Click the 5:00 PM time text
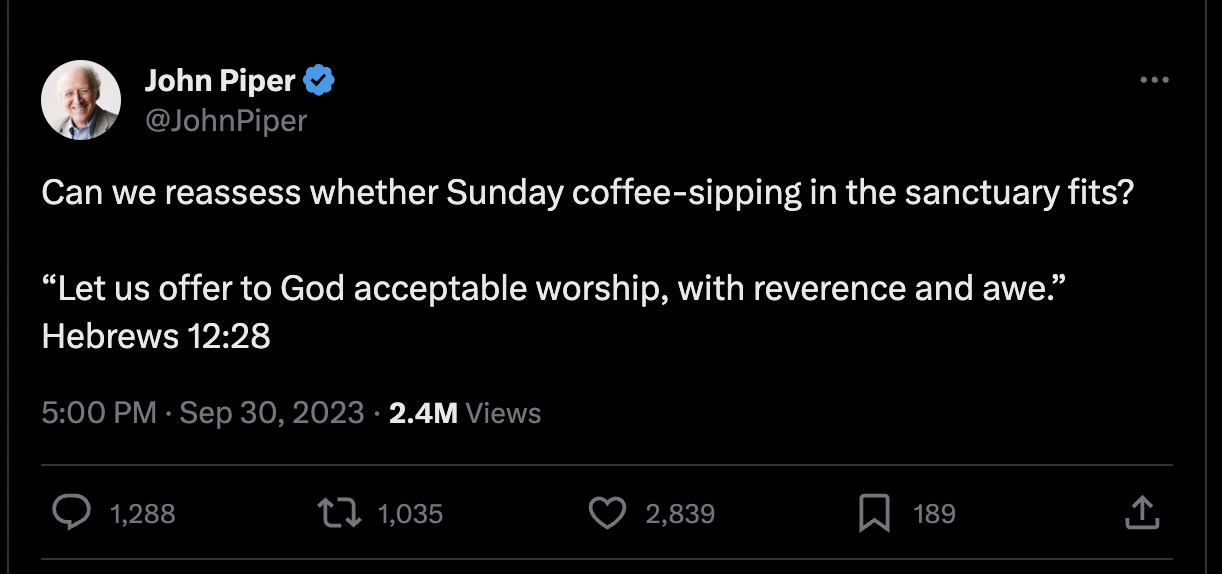This screenshot has height=574, width=1222. [x=99, y=413]
